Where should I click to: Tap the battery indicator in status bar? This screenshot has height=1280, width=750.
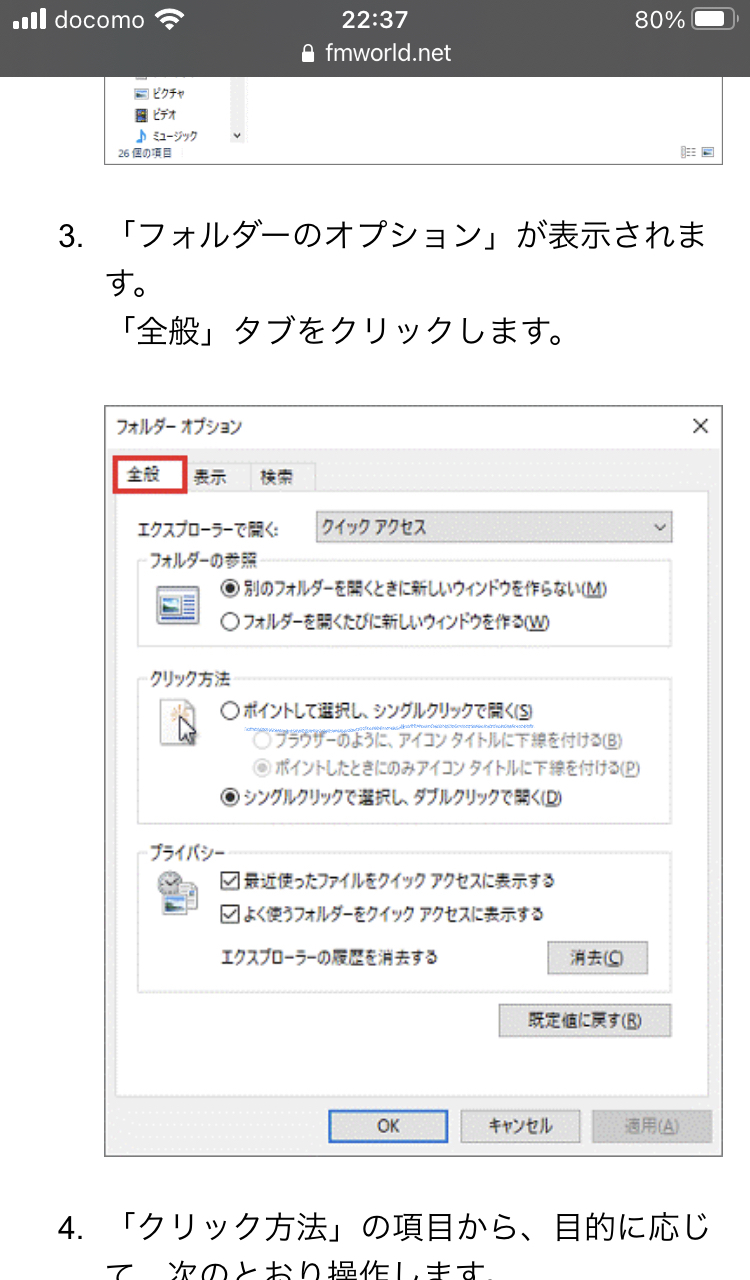pos(715,20)
